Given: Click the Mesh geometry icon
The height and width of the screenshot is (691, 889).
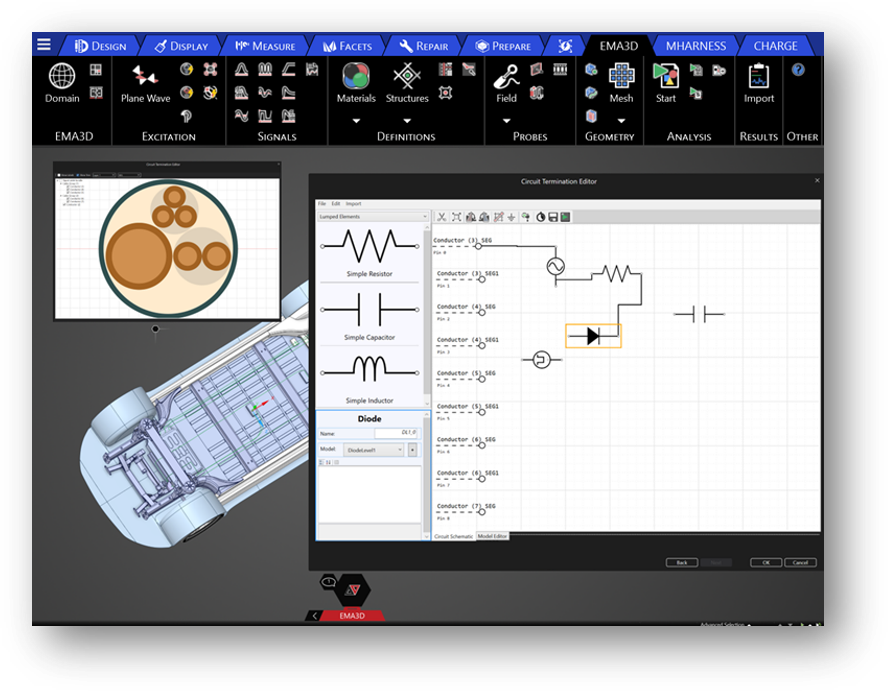Looking at the screenshot, I should click(x=621, y=77).
